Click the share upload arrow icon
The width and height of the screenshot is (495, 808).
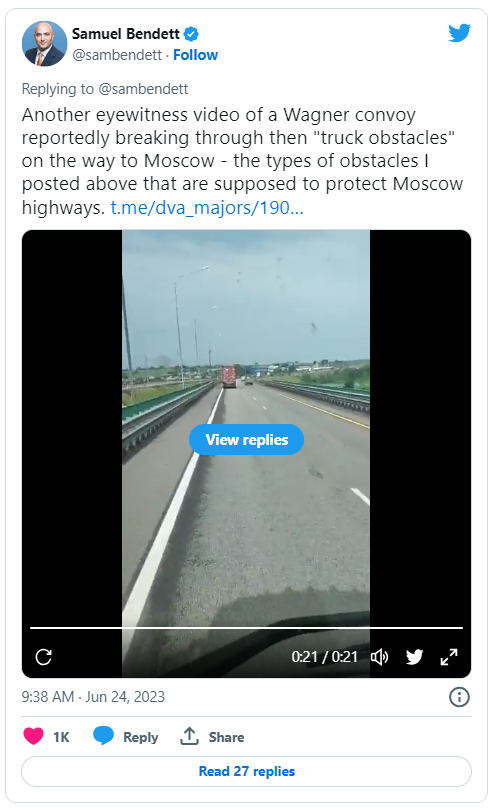pyautogui.click(x=189, y=736)
